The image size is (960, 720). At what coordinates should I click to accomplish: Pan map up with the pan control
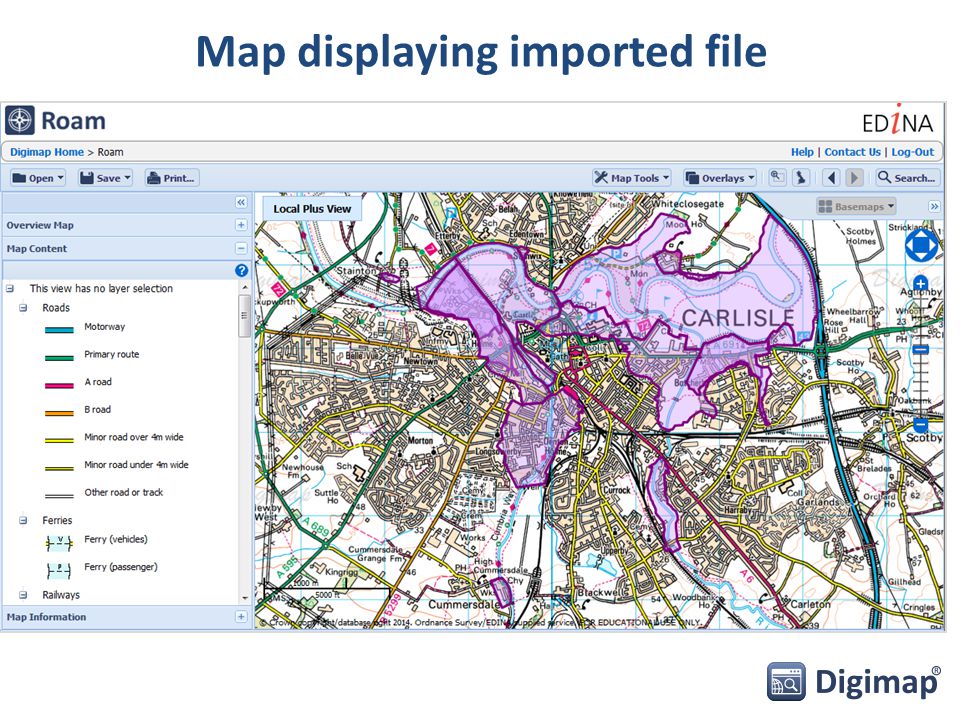point(921,234)
